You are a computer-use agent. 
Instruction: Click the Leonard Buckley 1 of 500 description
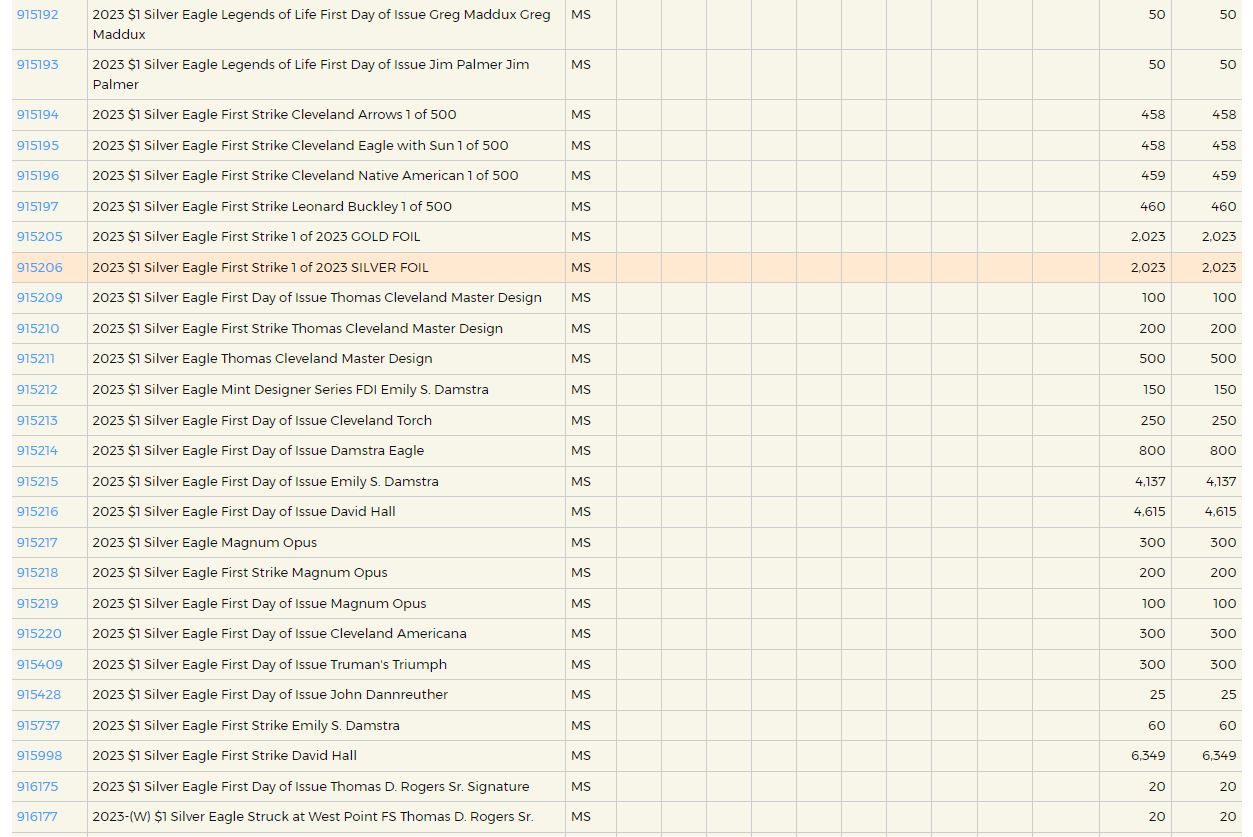pos(272,207)
